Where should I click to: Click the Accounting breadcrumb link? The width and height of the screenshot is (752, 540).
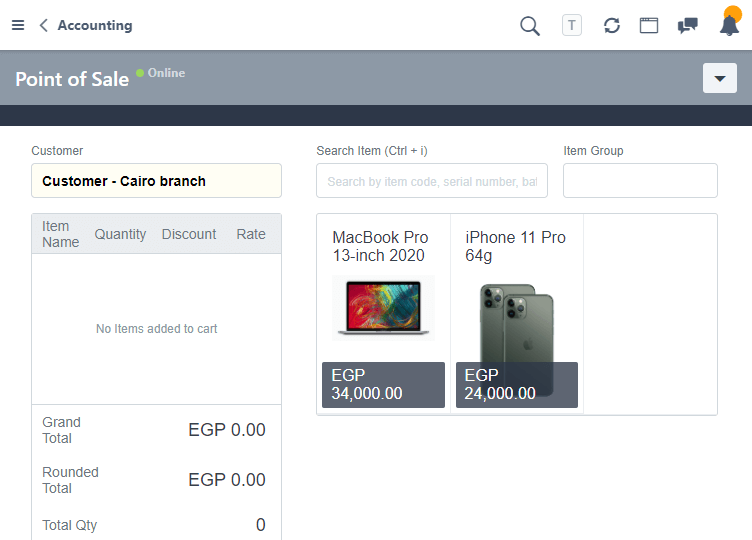(x=95, y=25)
